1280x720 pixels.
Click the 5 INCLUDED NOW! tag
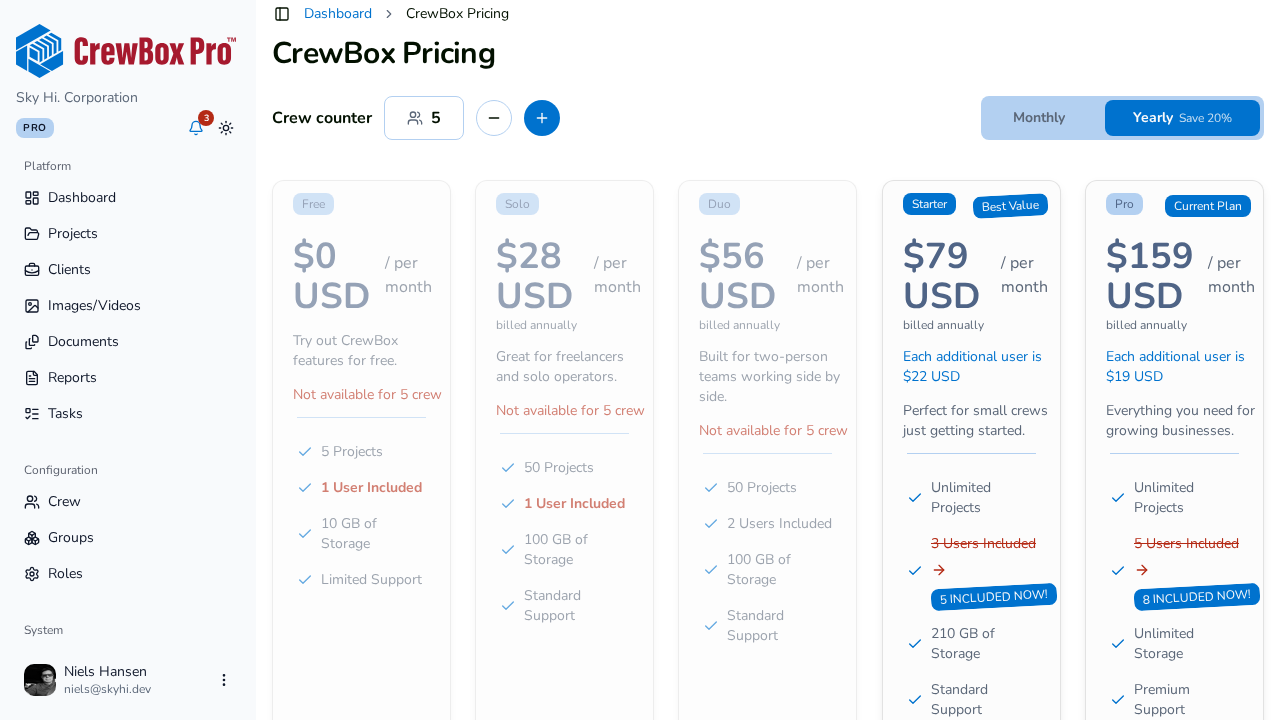coord(994,597)
